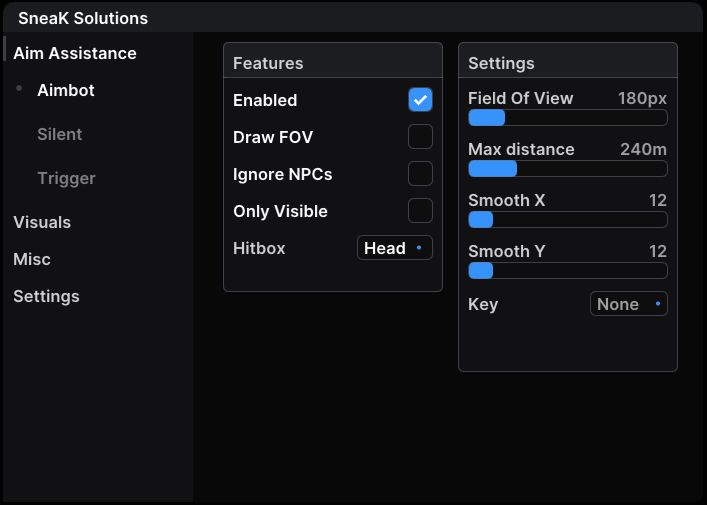The height and width of the screenshot is (505, 707).
Task: Expand the Hitbox Head dropdown
Action: pos(394,248)
